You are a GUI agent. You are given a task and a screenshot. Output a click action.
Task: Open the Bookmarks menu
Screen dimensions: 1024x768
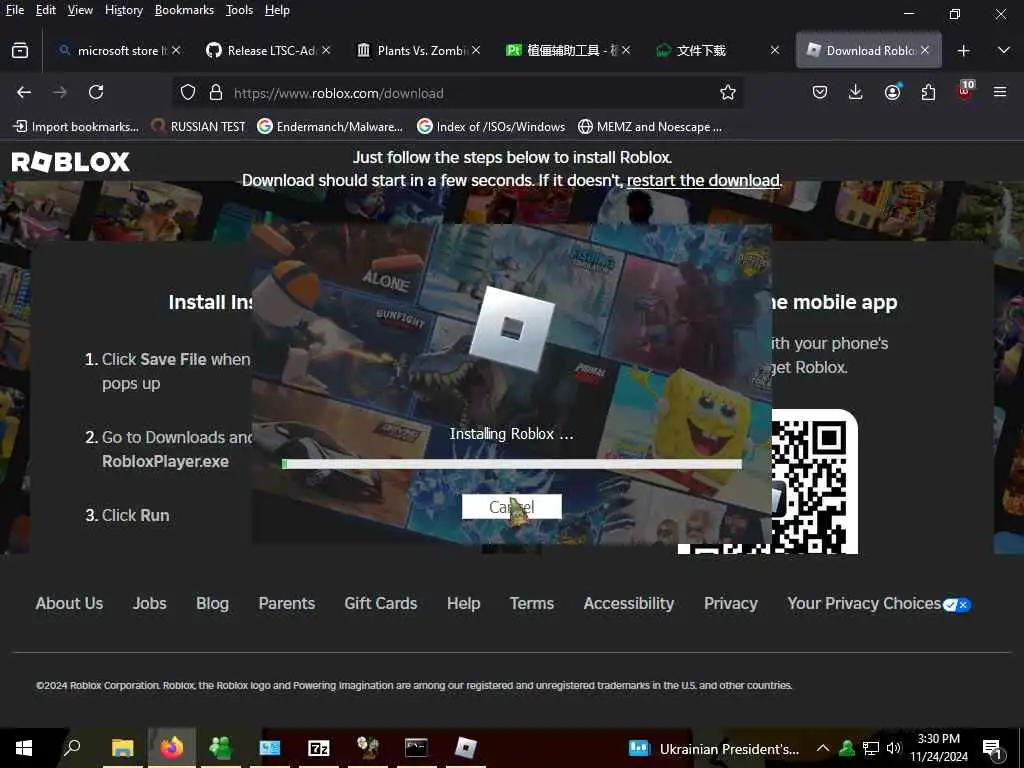point(184,10)
